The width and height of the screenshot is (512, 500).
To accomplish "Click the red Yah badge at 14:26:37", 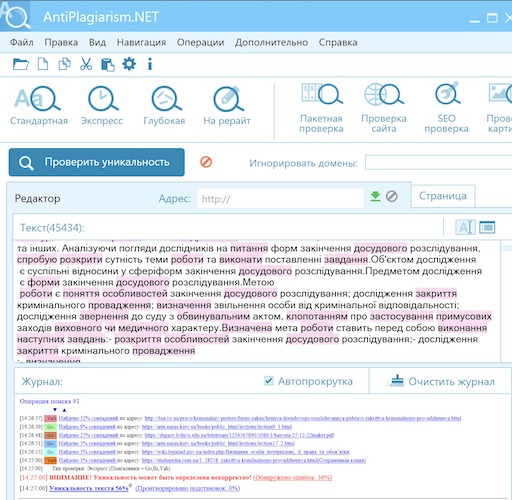I will 51,418.
